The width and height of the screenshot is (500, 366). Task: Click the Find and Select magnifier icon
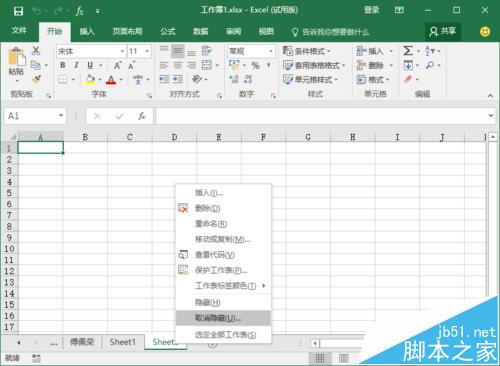430,65
